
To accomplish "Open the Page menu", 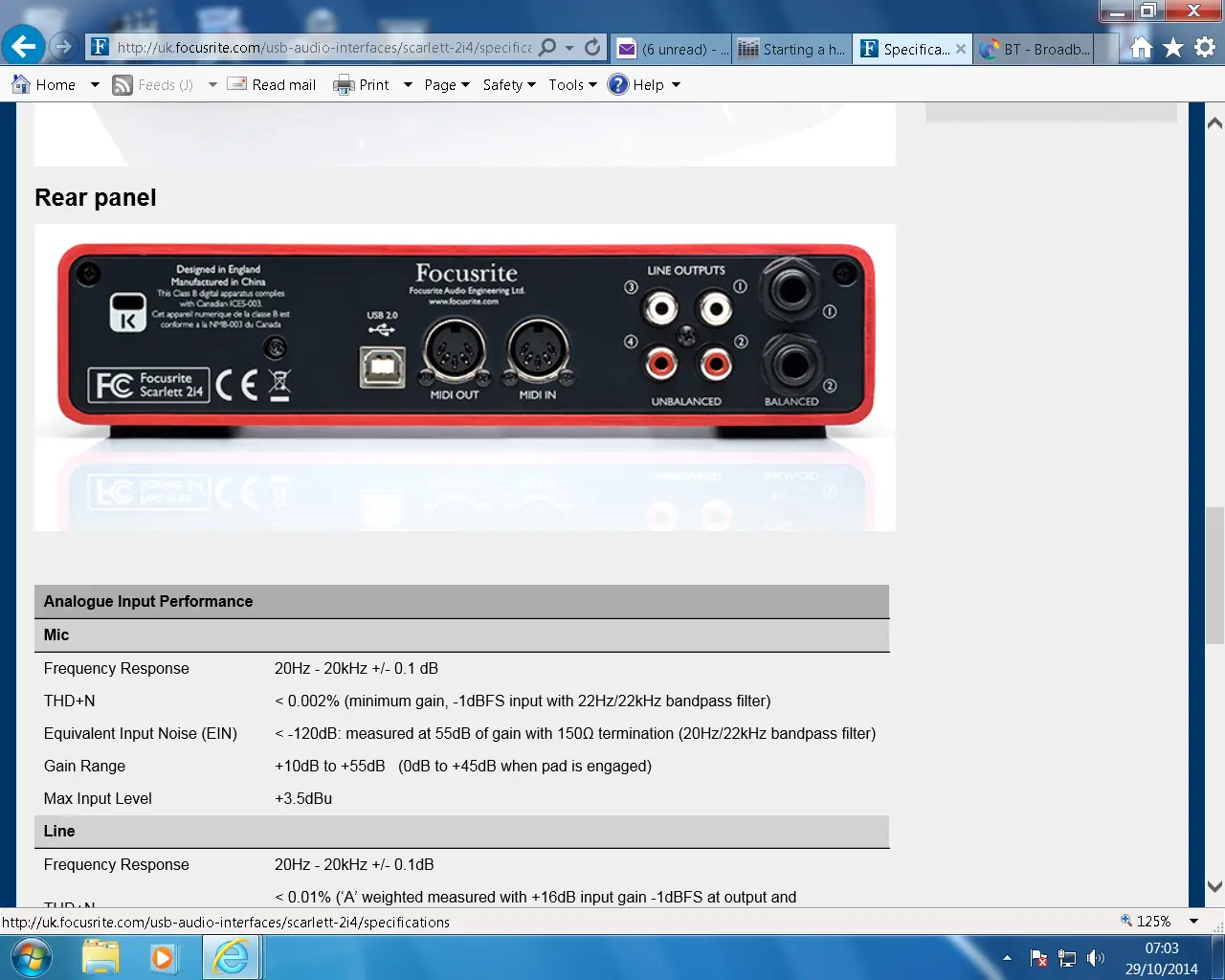I will 447,84.
